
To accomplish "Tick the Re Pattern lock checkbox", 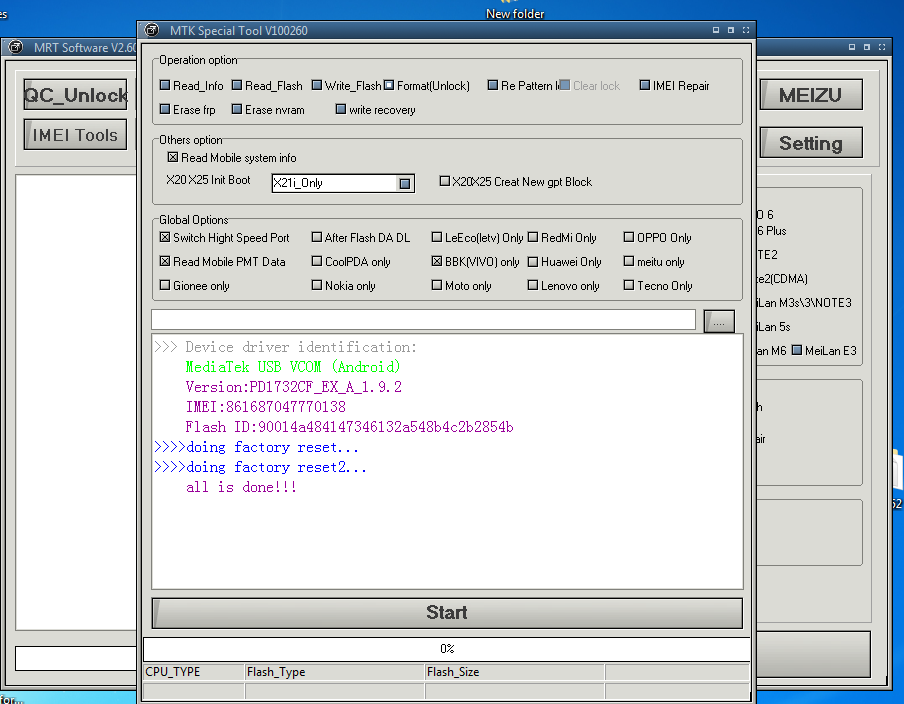I will [492, 85].
